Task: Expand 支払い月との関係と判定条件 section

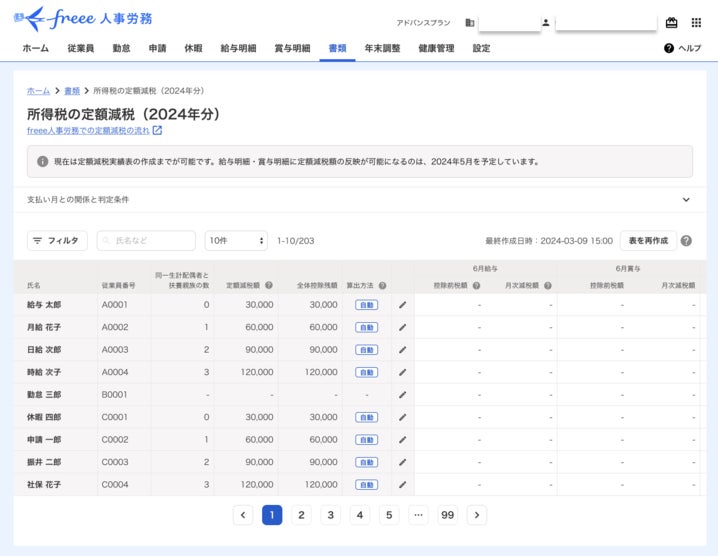Action: tap(686, 200)
